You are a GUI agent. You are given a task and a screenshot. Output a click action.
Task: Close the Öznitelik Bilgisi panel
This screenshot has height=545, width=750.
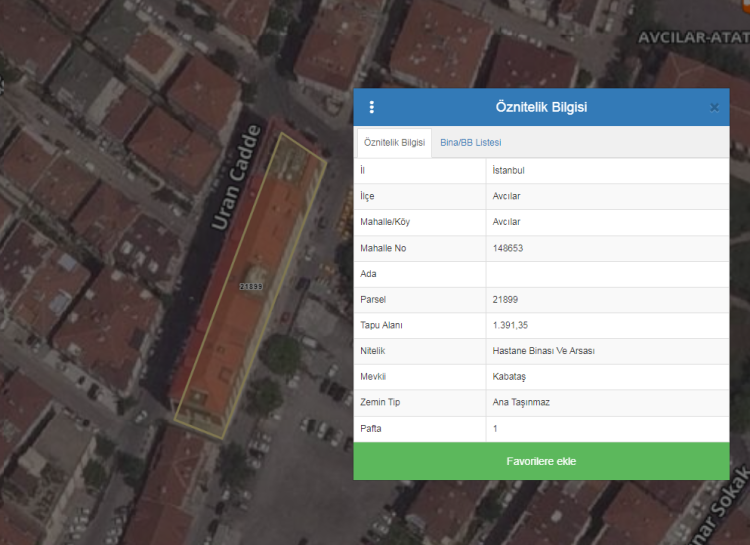tap(714, 107)
